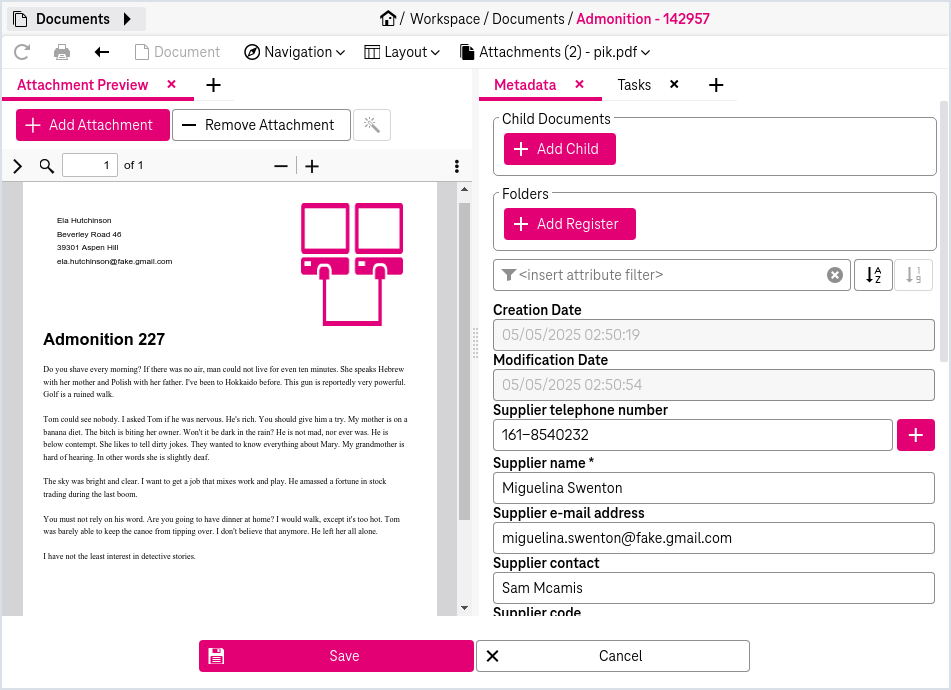Click the printer icon
This screenshot has width=951, height=690.
[62, 52]
